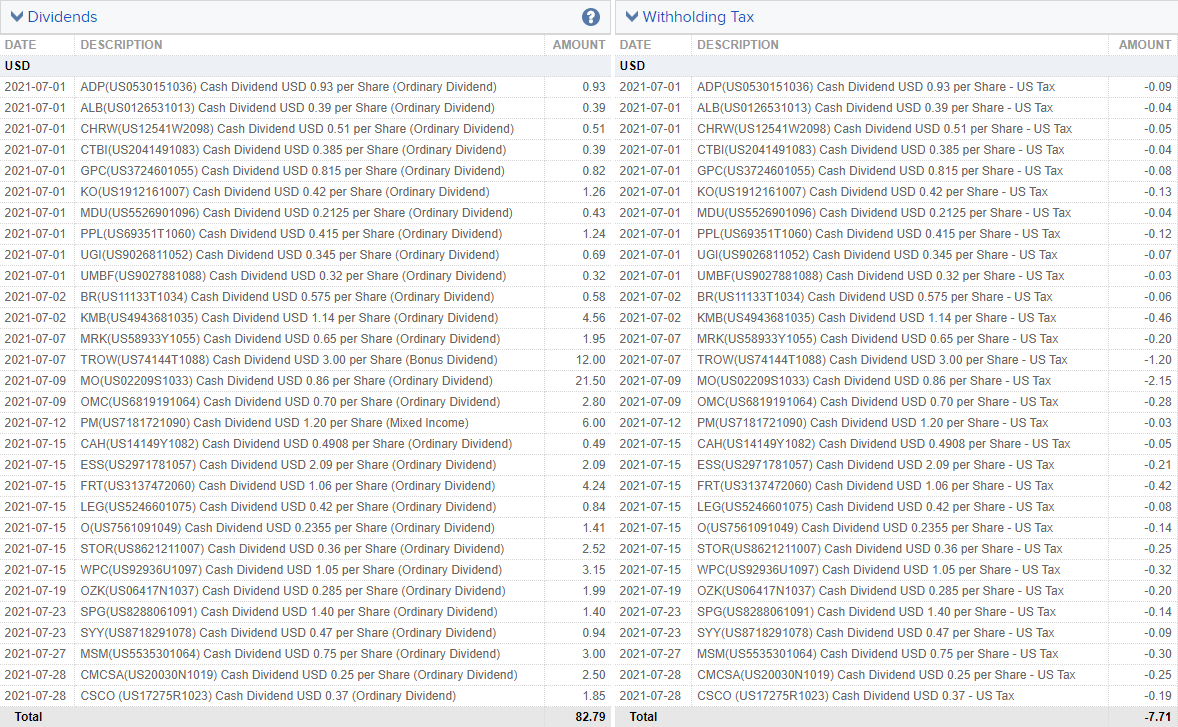Open the Dividends help question-mark icon
Viewport: 1178px width, 727px height.
point(591,17)
